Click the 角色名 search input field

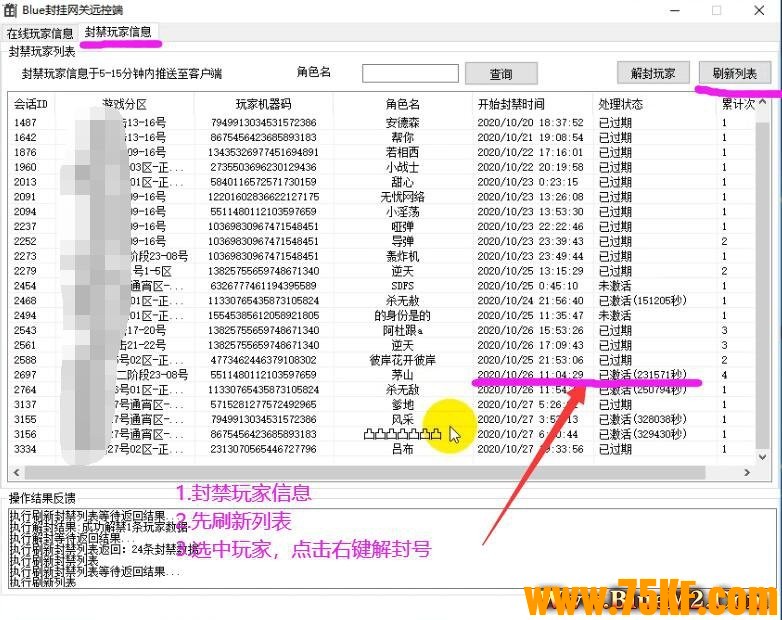pyautogui.click(x=410, y=73)
